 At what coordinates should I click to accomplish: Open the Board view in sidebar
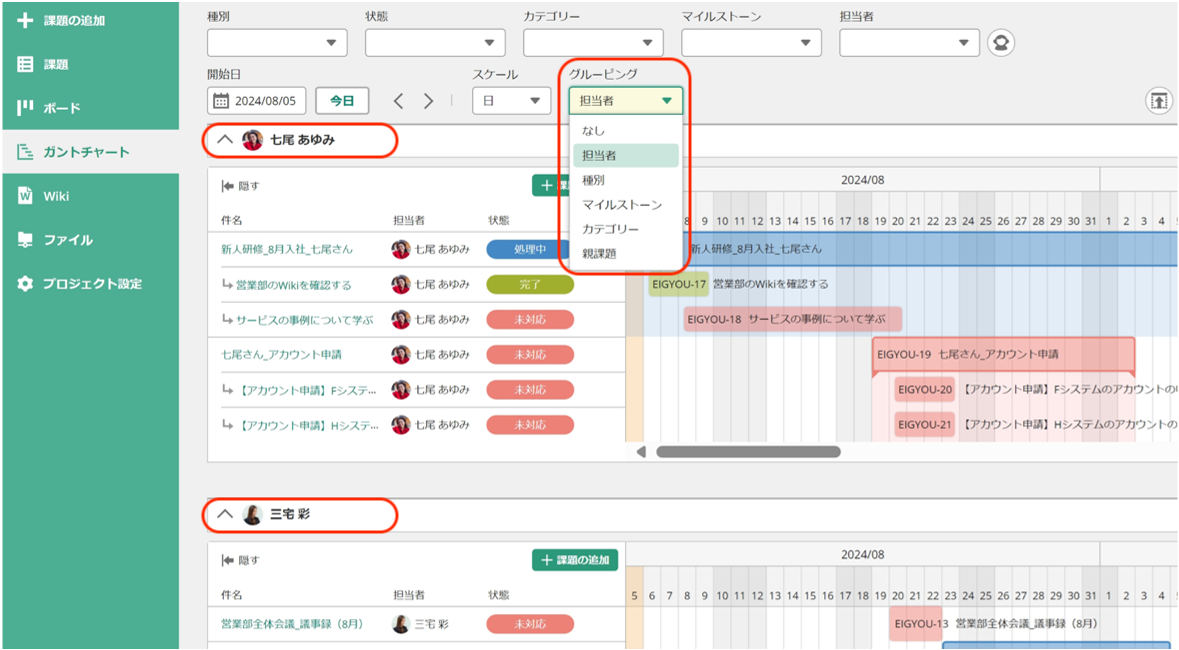(25, 108)
